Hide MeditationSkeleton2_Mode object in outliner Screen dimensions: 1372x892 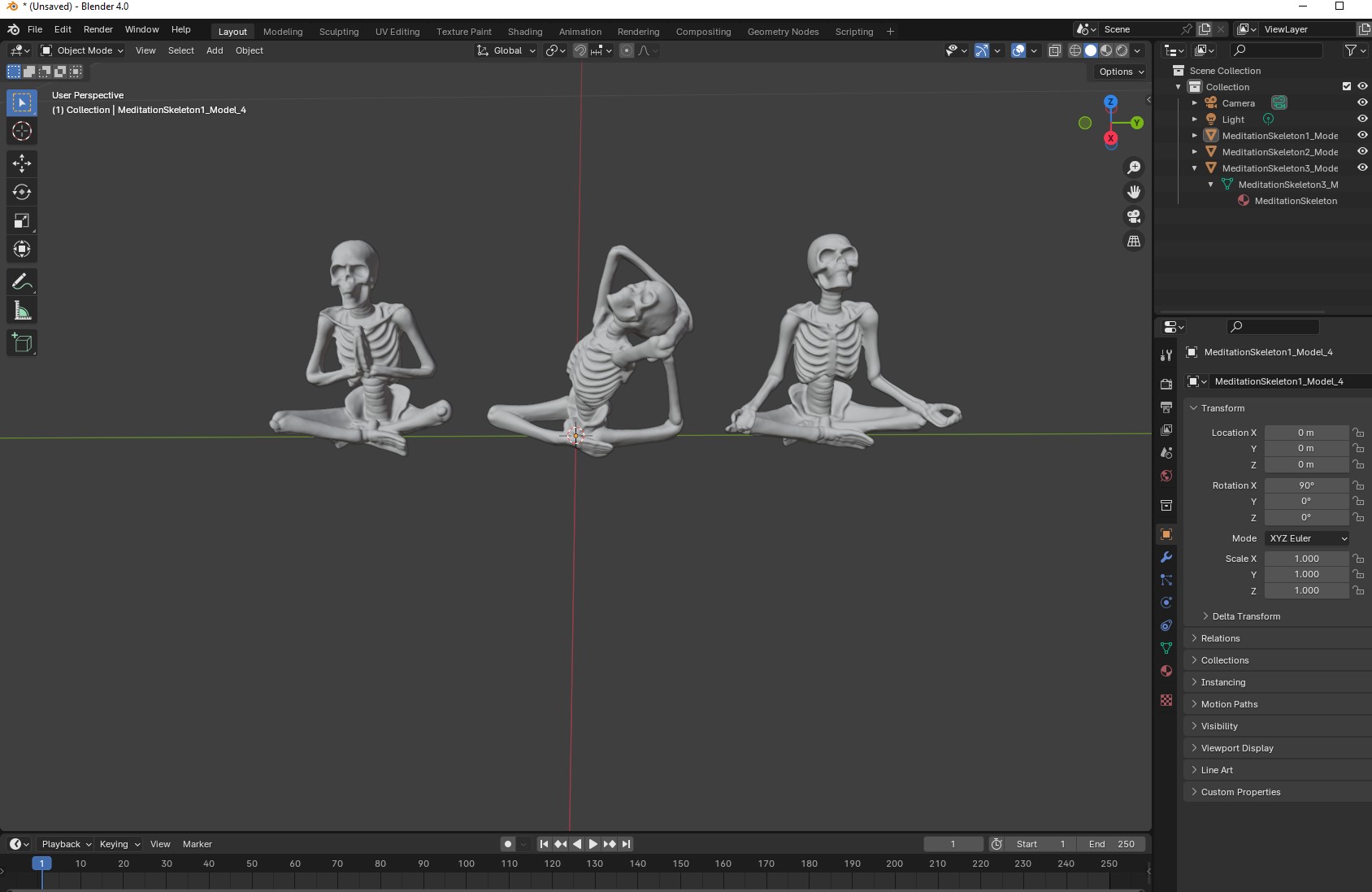click(1362, 152)
